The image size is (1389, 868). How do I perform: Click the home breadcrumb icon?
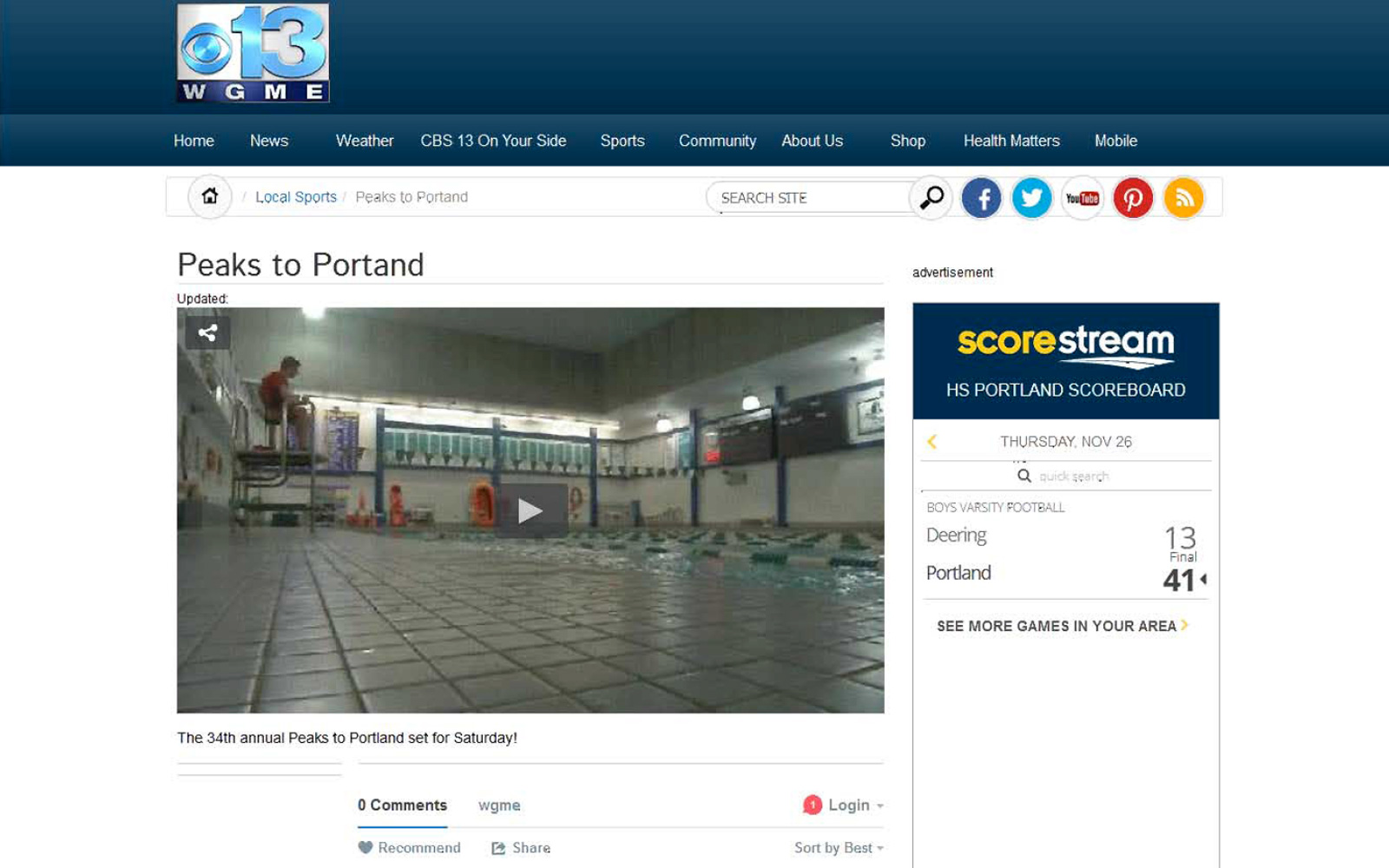coord(208,196)
